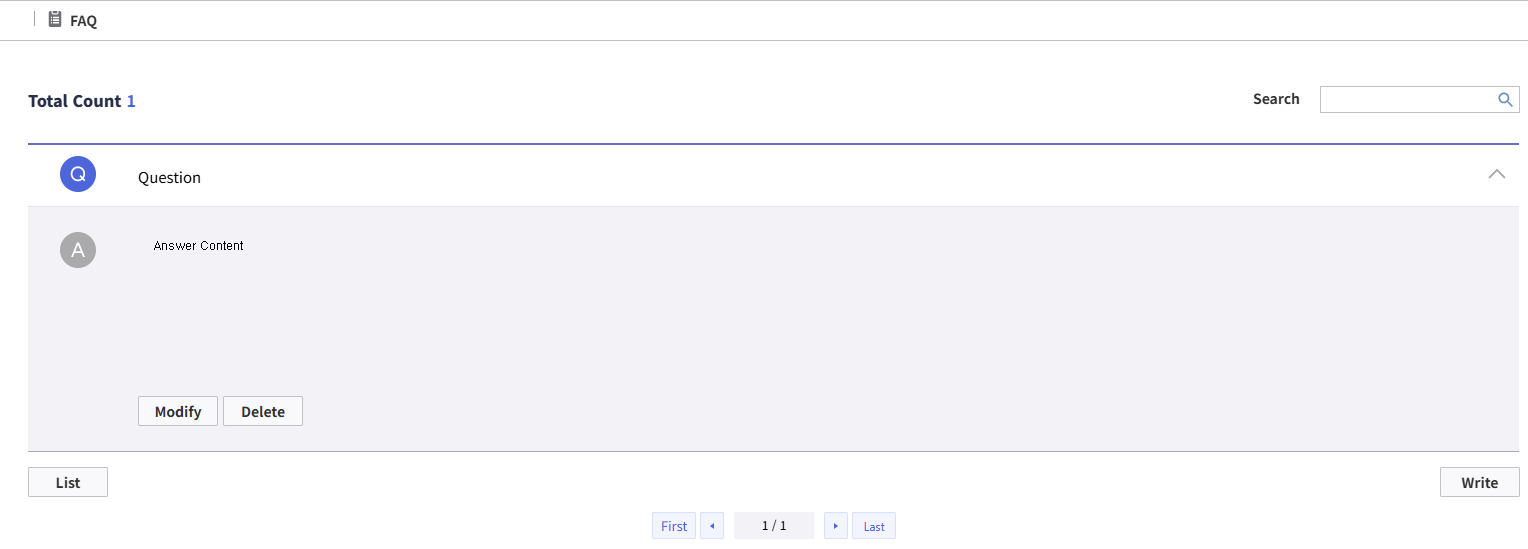Focus the Search text field
This screenshot has width=1528, height=549.
pos(1408,99)
